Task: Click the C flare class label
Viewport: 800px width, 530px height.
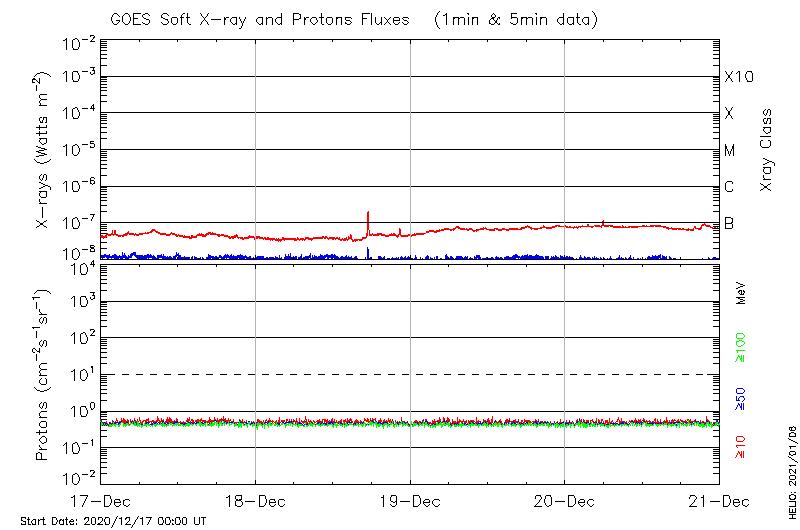Action: point(730,187)
